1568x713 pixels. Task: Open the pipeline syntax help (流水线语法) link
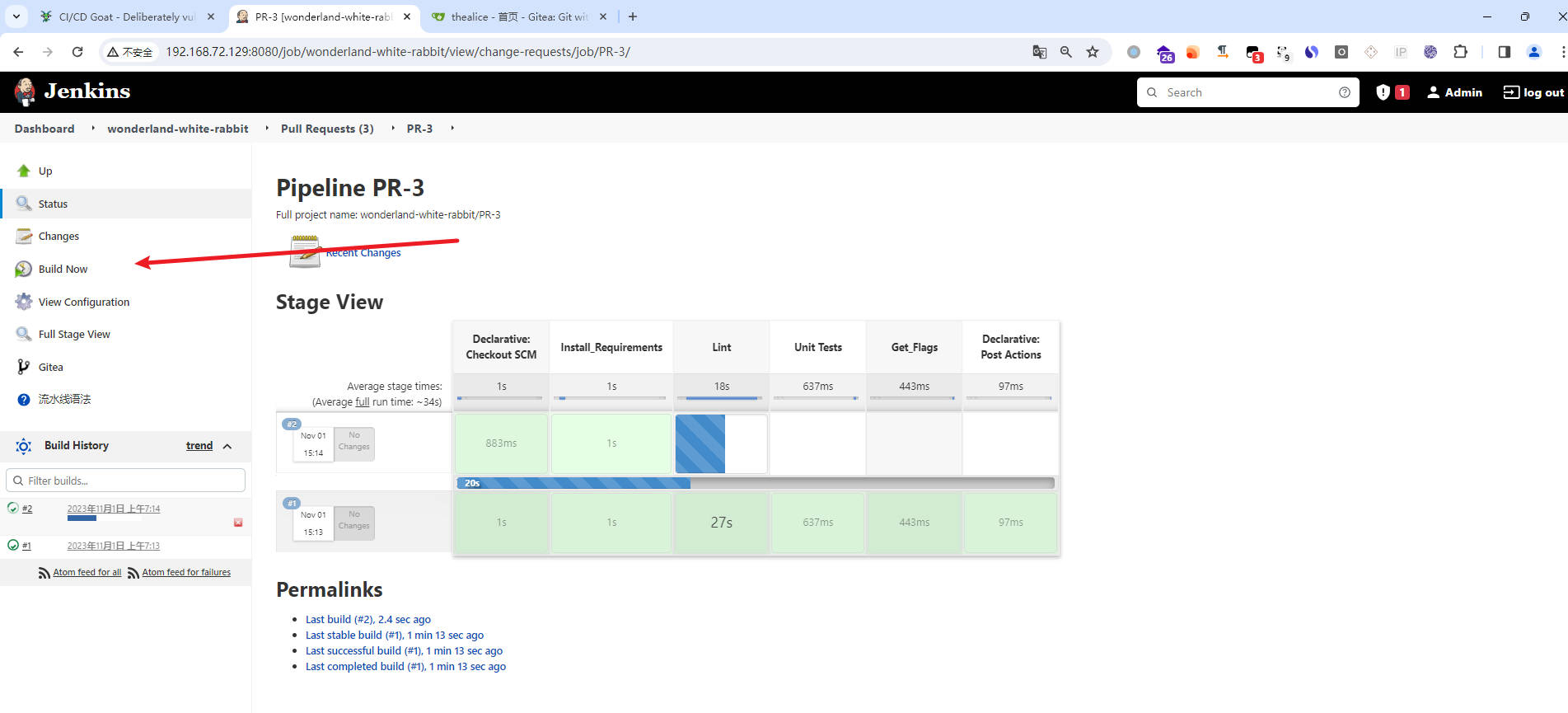(64, 399)
